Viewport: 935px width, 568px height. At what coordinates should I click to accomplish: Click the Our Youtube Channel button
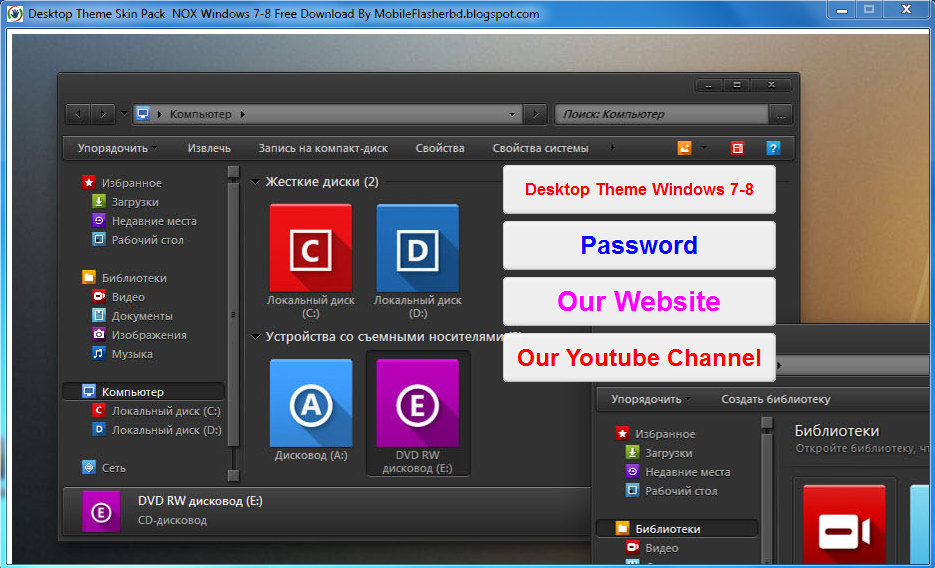[639, 358]
